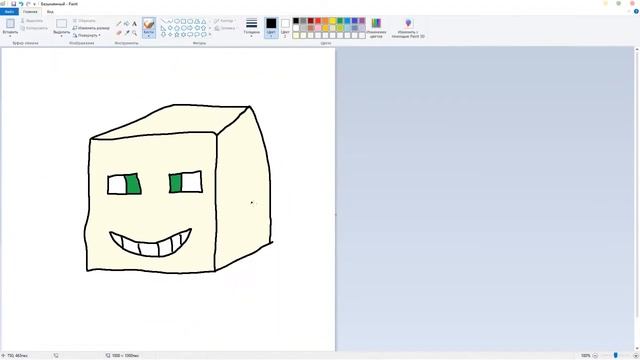
Task: Click Undo arrow in quick access toolbar
Action: pos(21,4)
